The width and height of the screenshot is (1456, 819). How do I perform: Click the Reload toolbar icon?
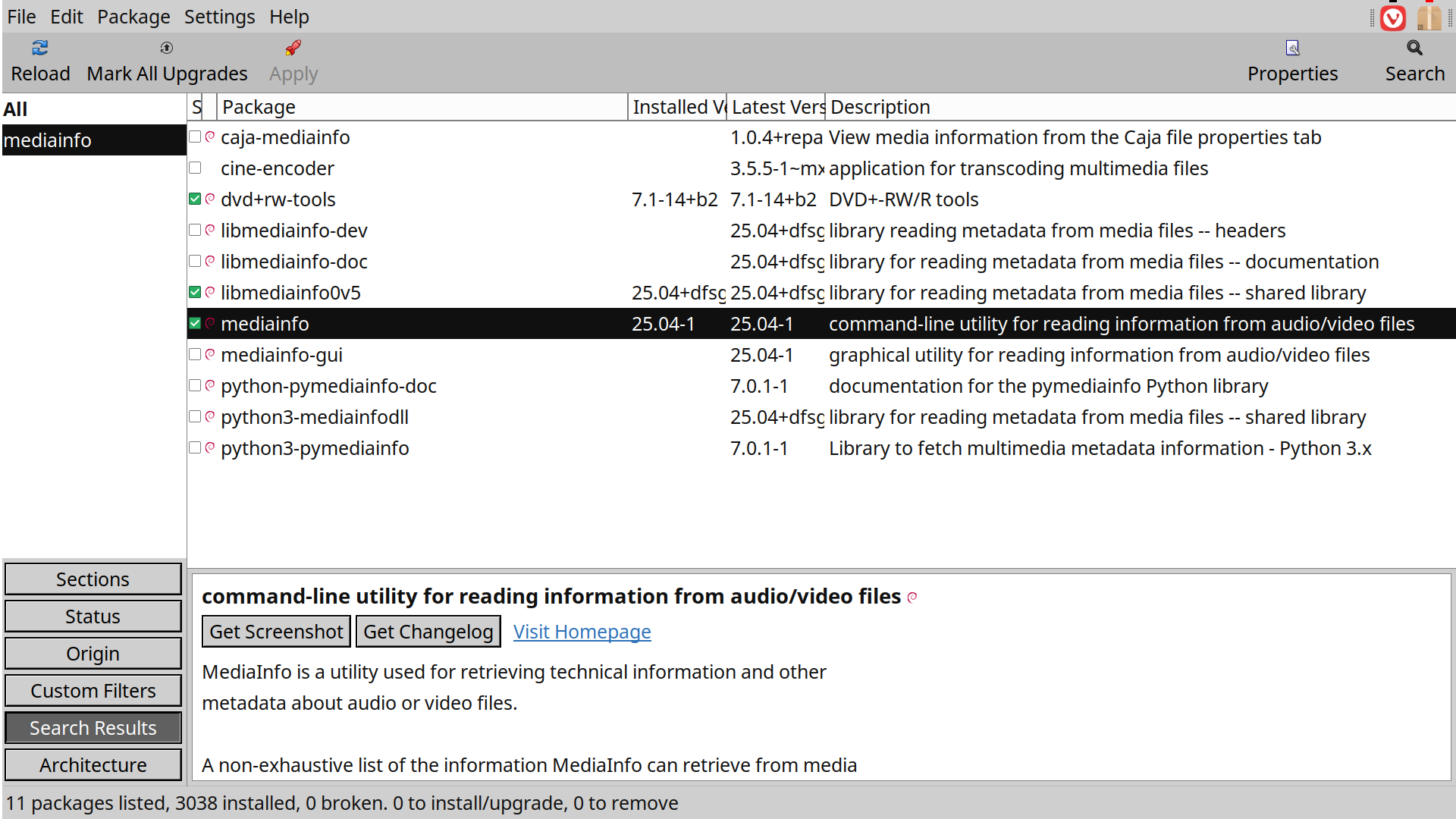pos(39,48)
